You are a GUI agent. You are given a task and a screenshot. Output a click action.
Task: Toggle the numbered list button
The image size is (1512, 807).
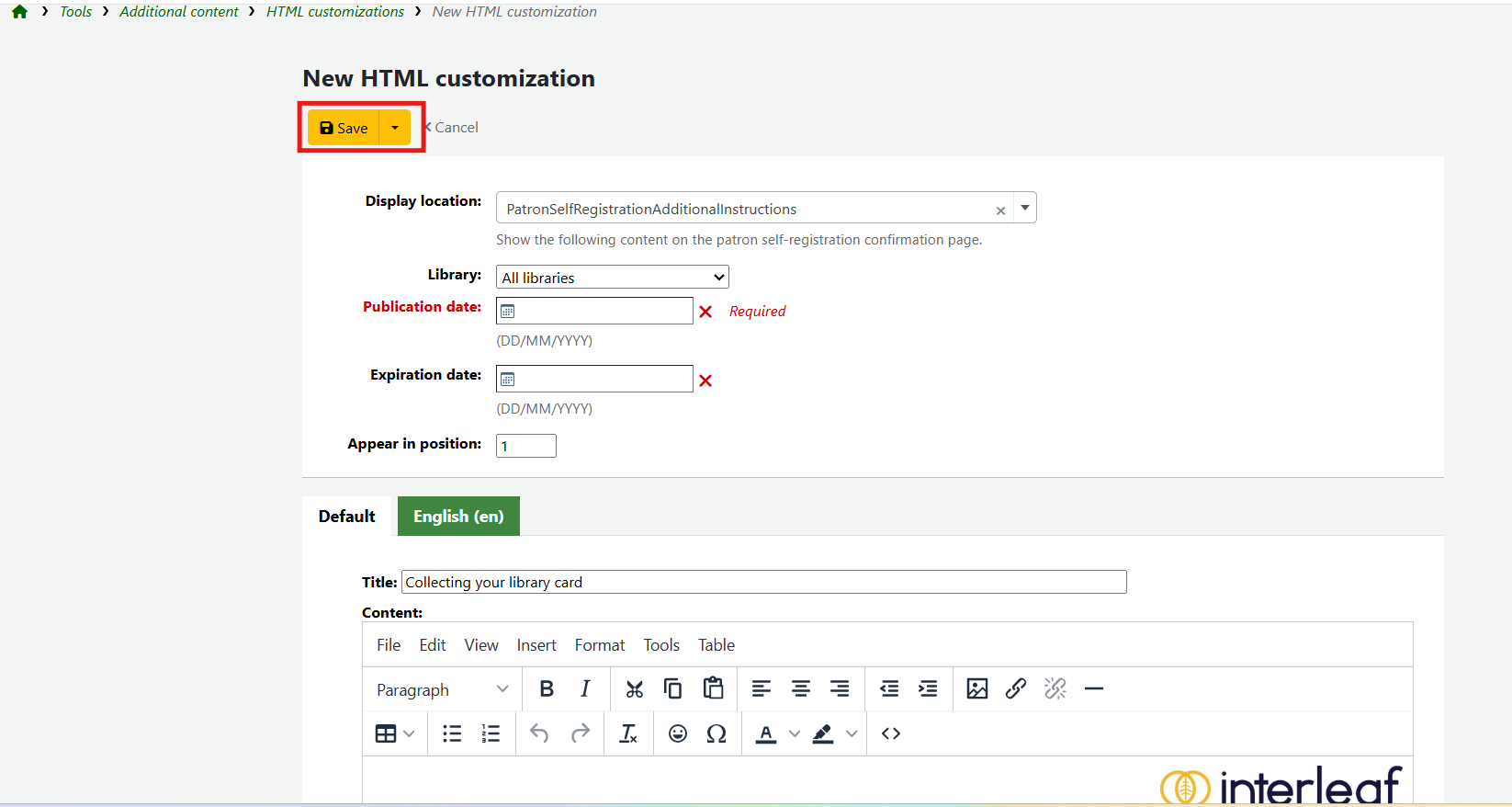[x=491, y=733]
